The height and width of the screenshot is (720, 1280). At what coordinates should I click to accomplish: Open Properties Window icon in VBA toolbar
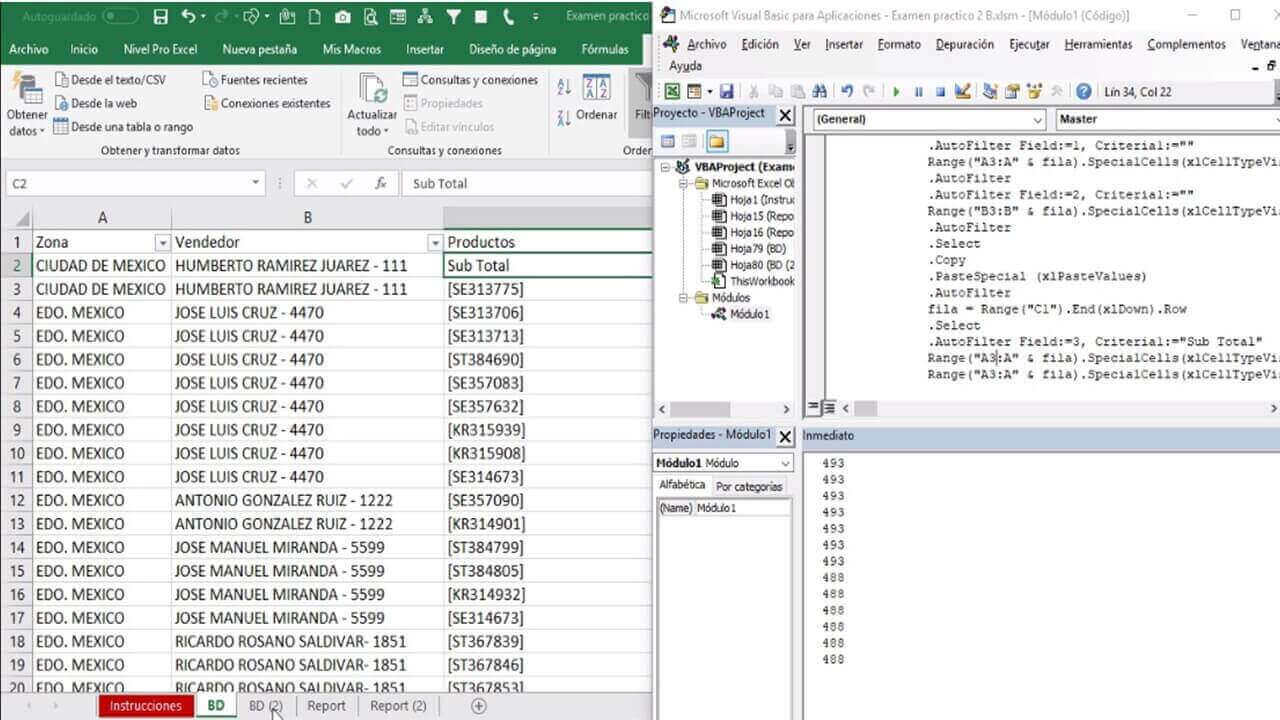tap(1012, 91)
